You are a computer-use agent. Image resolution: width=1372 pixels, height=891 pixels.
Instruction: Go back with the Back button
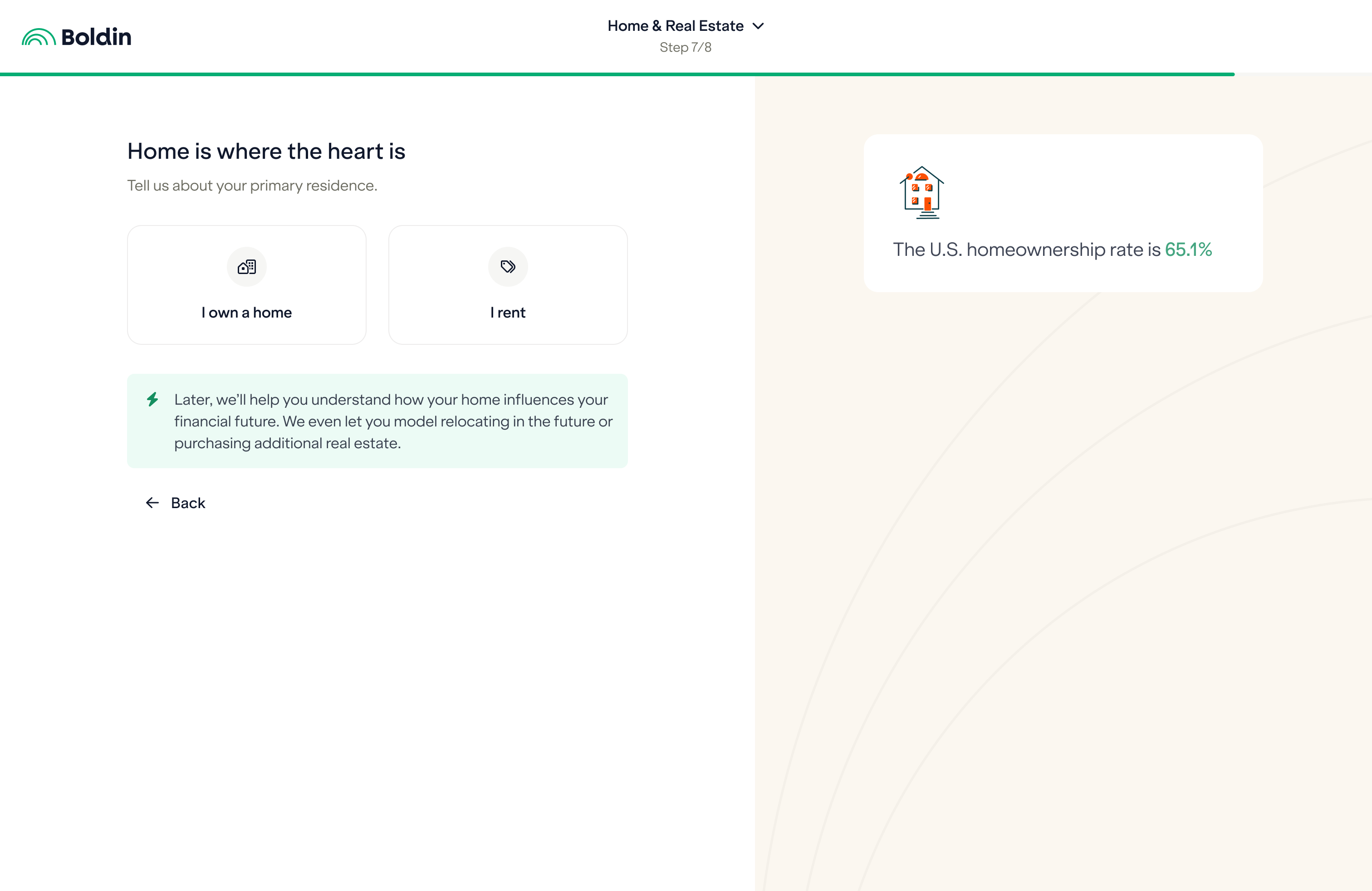[x=175, y=503]
